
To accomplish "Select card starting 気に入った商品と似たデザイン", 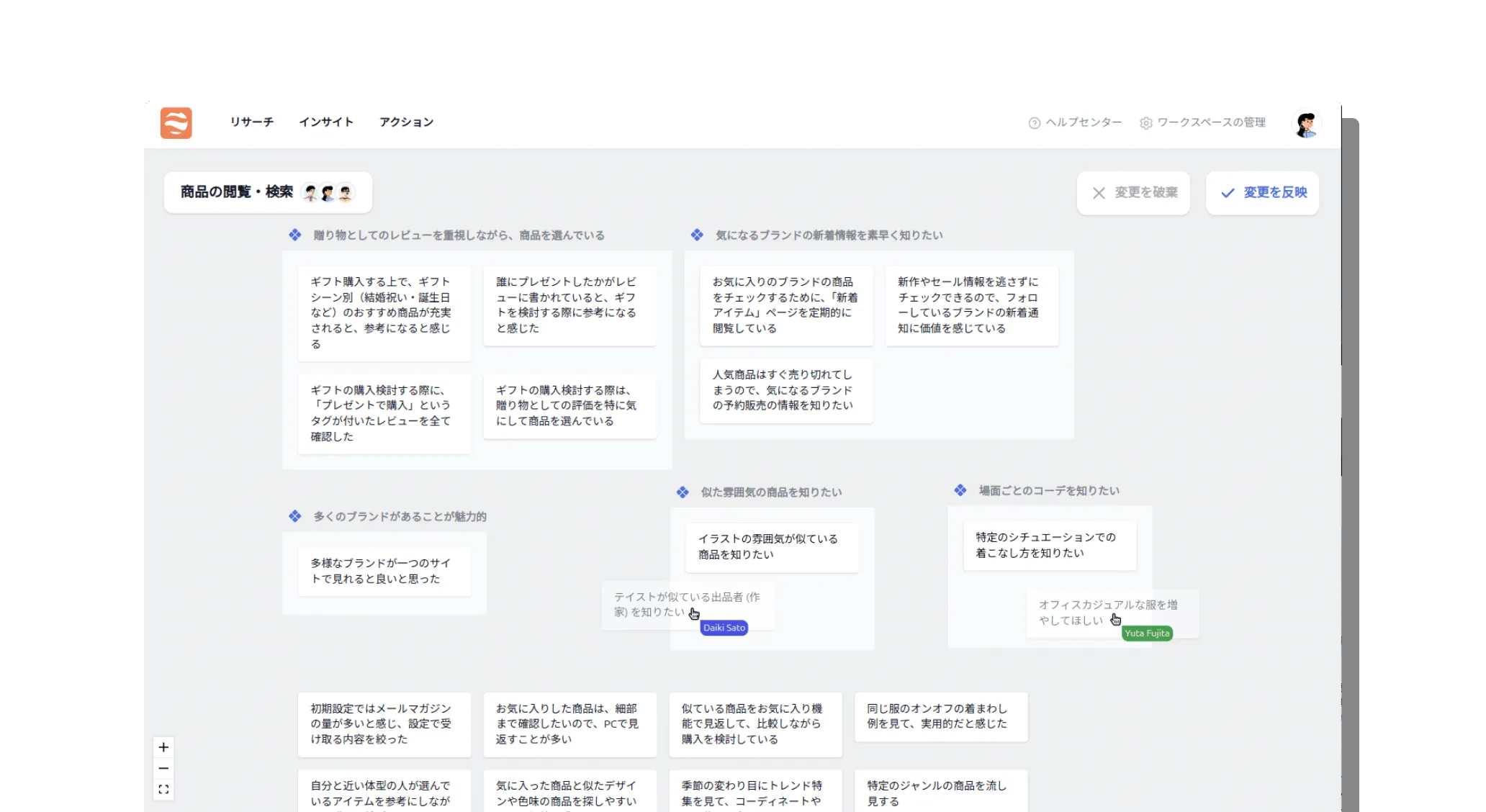I will tap(569, 791).
